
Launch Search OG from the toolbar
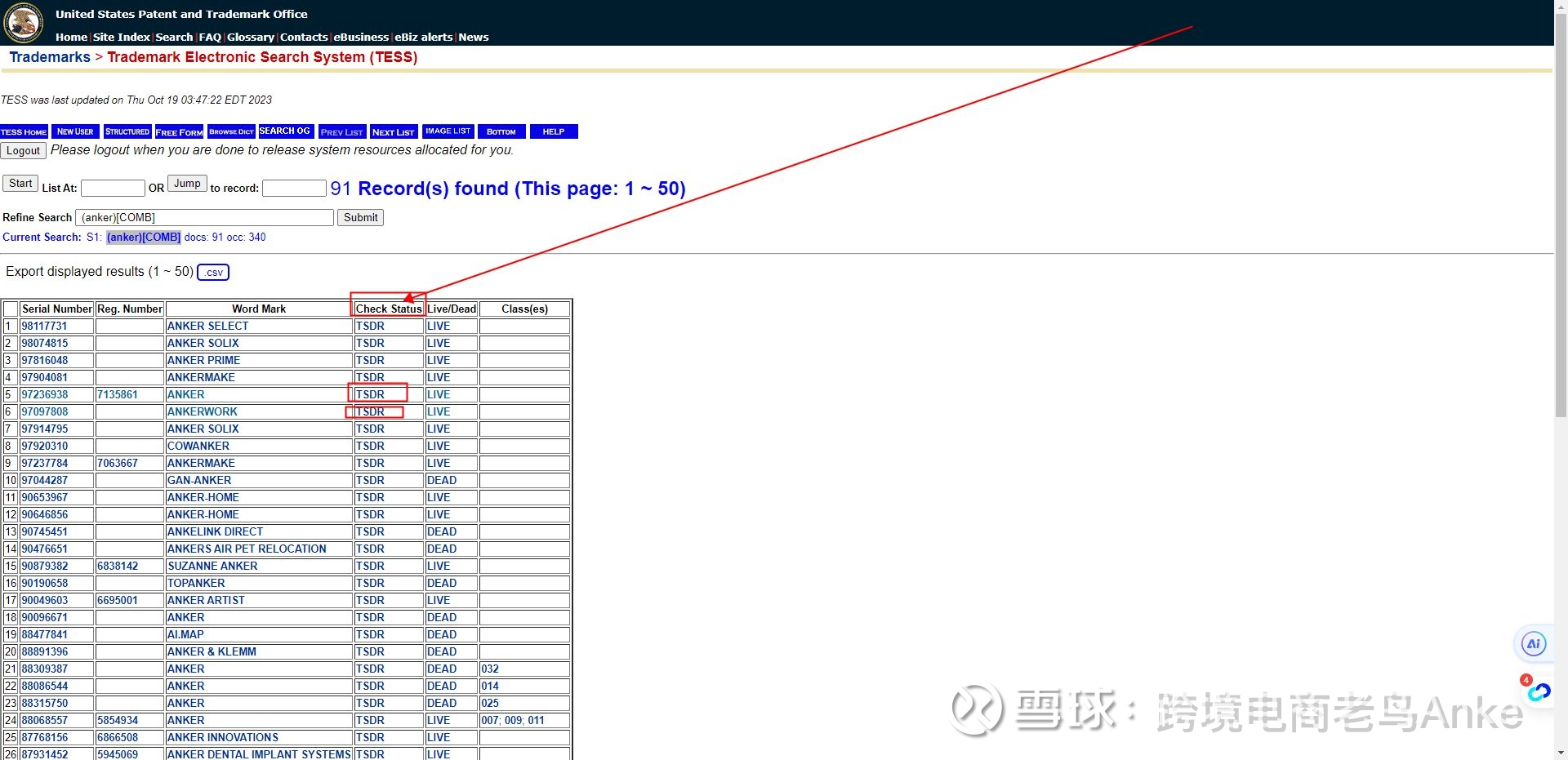(285, 131)
